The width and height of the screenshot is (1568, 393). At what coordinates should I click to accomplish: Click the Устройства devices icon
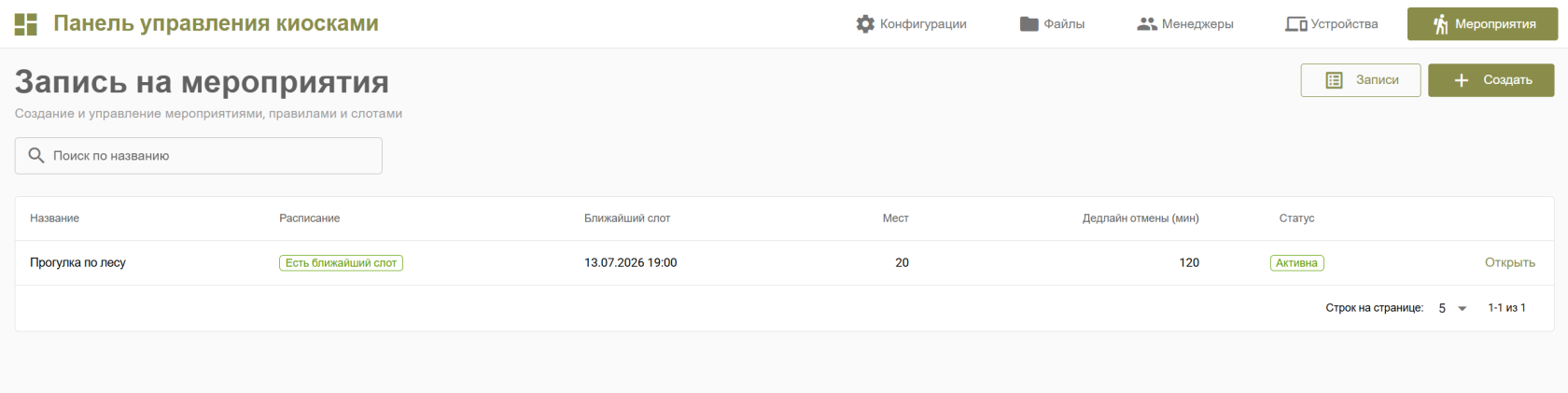[x=1295, y=24]
